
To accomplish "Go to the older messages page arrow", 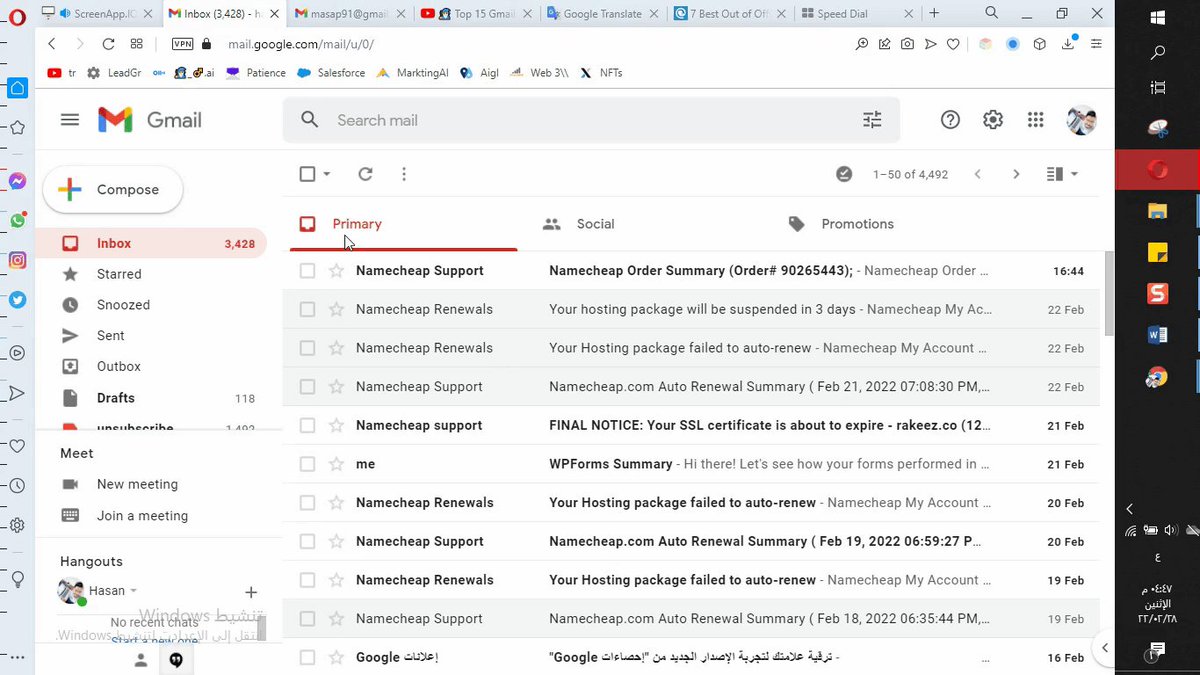I will (x=1016, y=174).
